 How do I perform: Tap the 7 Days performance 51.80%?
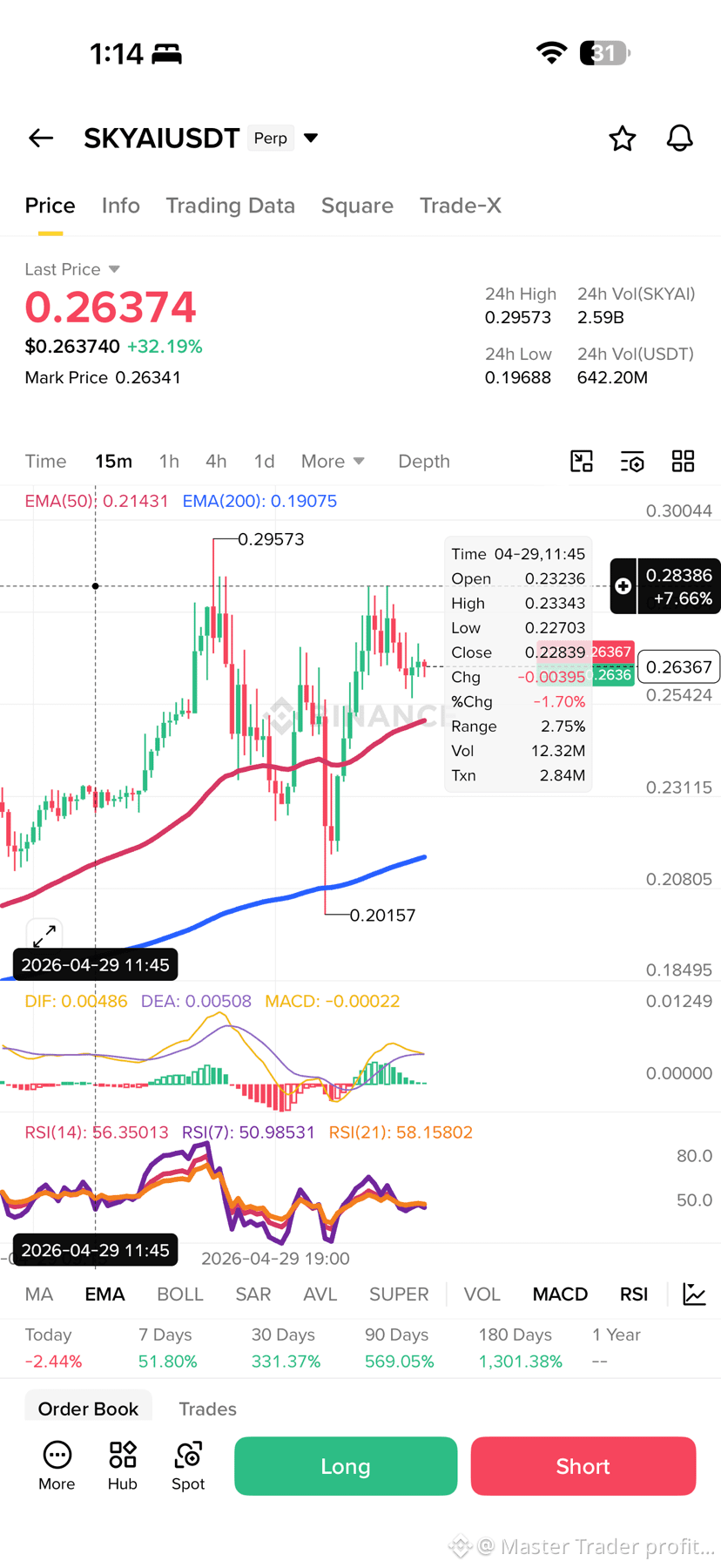coord(167,1362)
